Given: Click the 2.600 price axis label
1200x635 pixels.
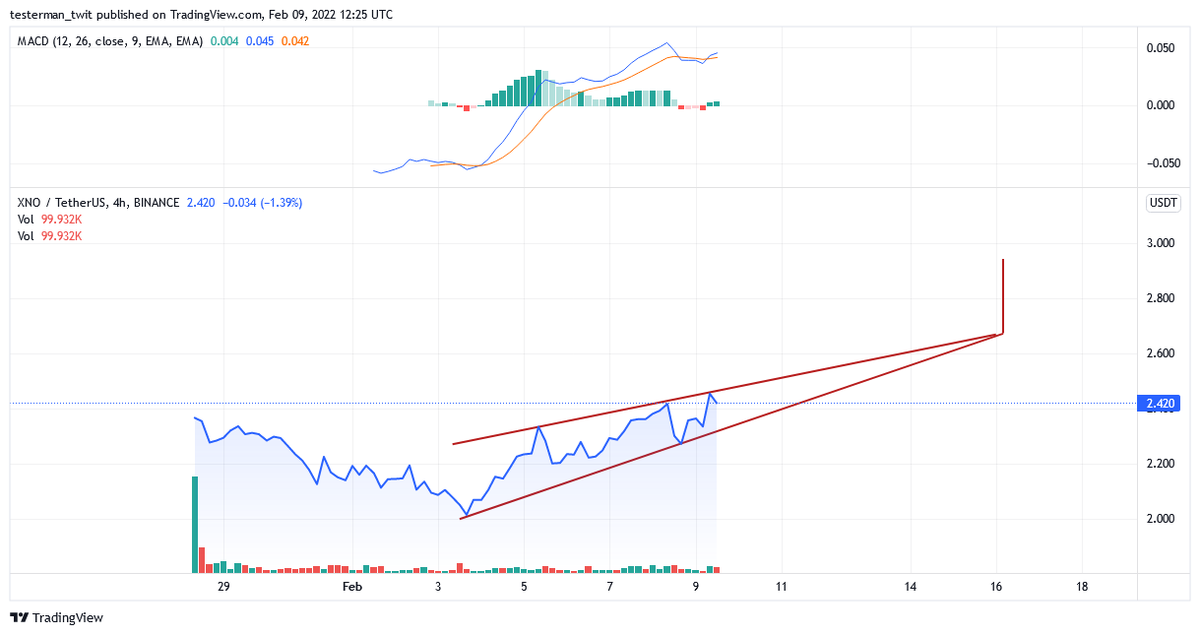Looking at the screenshot, I should pyautogui.click(x=1162, y=353).
